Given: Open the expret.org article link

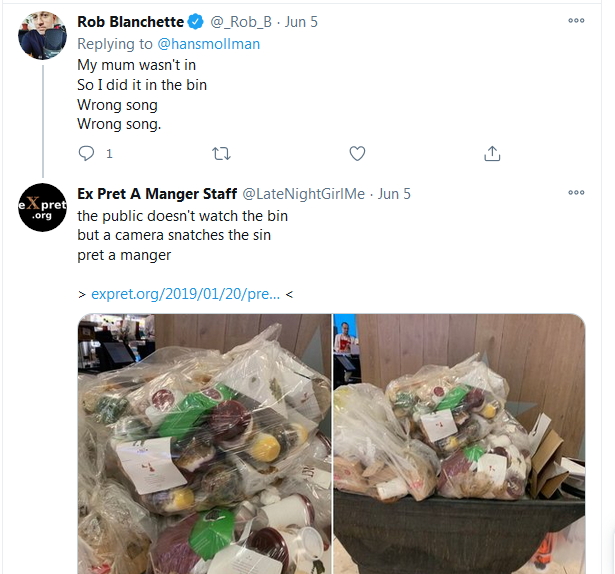Looking at the screenshot, I should click(x=186, y=294).
